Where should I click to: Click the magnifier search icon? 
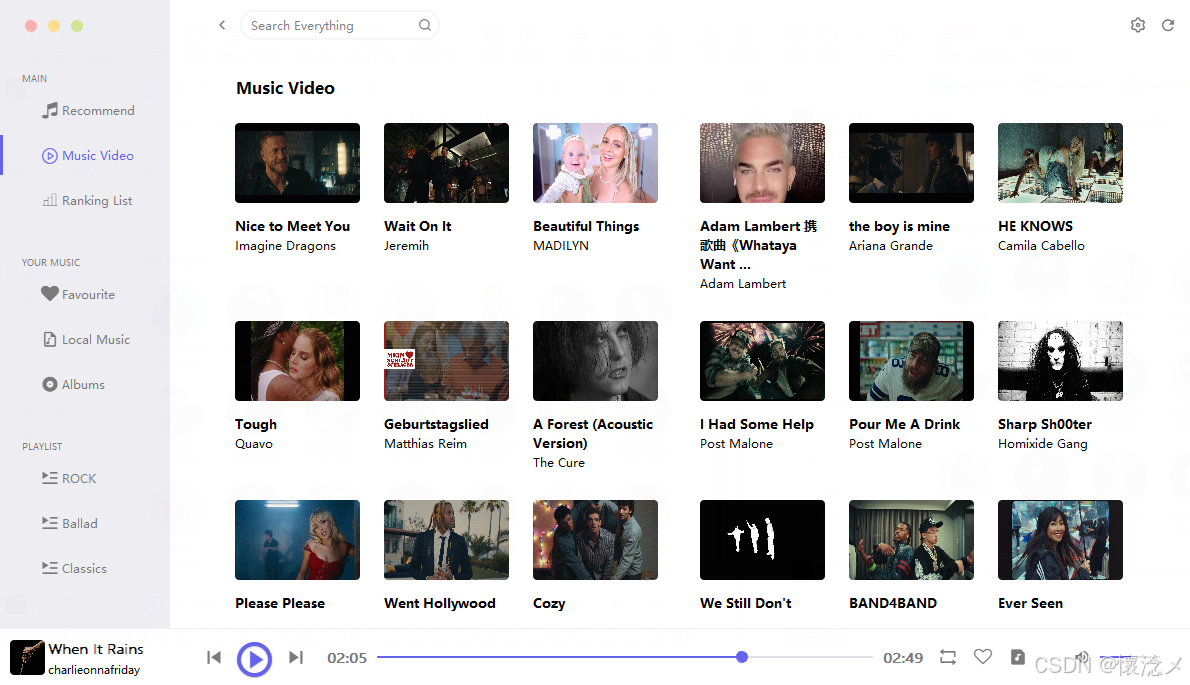[x=425, y=25]
